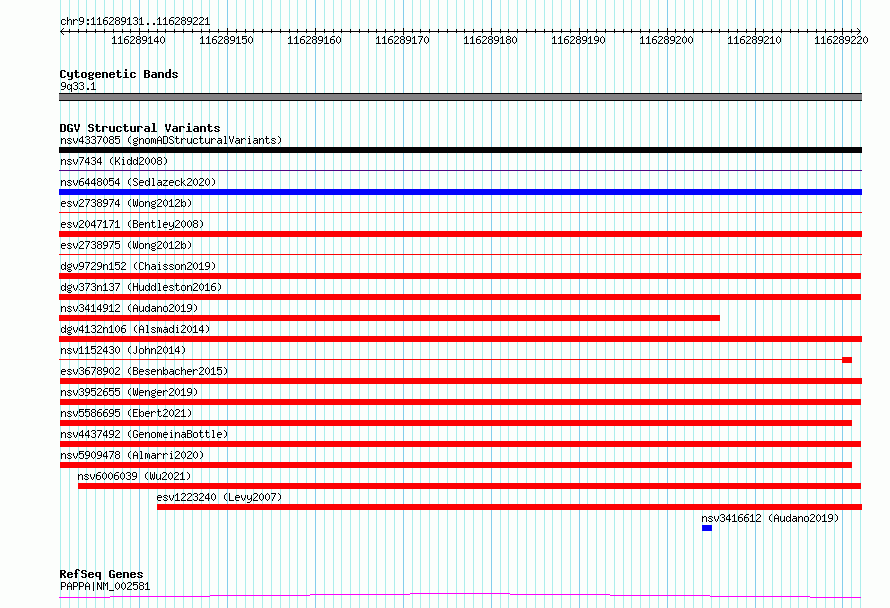Click the 116289150 ruler tick label
The width and height of the screenshot is (890, 608).
(226, 40)
